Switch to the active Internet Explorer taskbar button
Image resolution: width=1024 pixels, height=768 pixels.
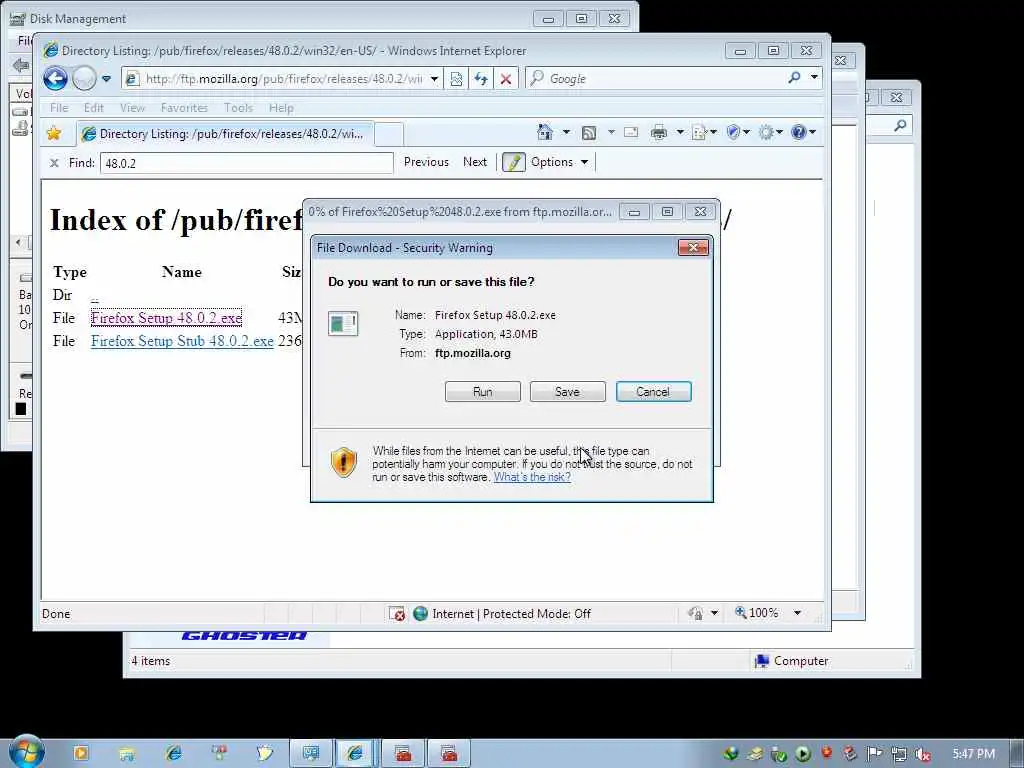coord(355,753)
